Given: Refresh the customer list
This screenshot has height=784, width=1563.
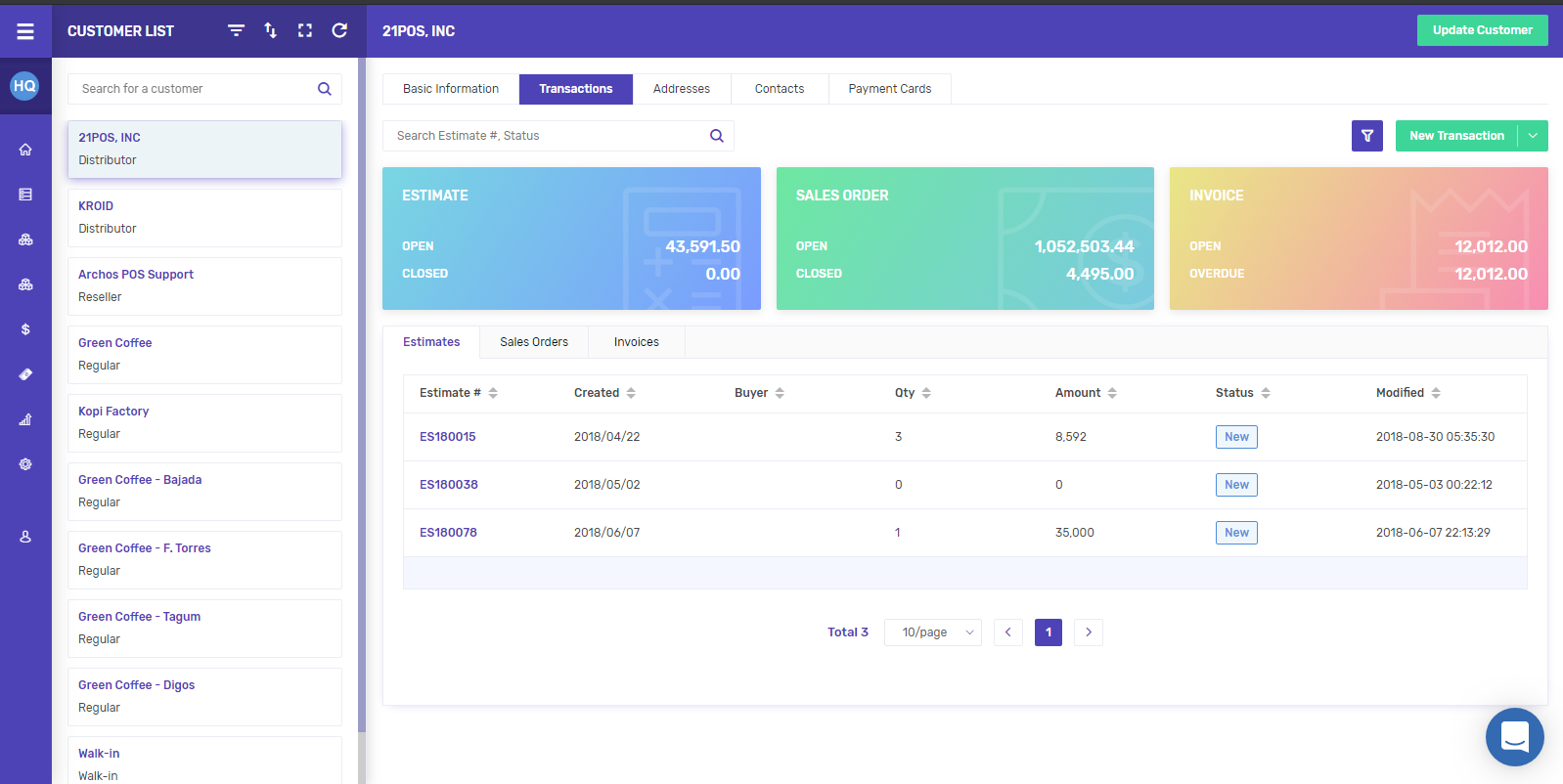Looking at the screenshot, I should tap(339, 30).
